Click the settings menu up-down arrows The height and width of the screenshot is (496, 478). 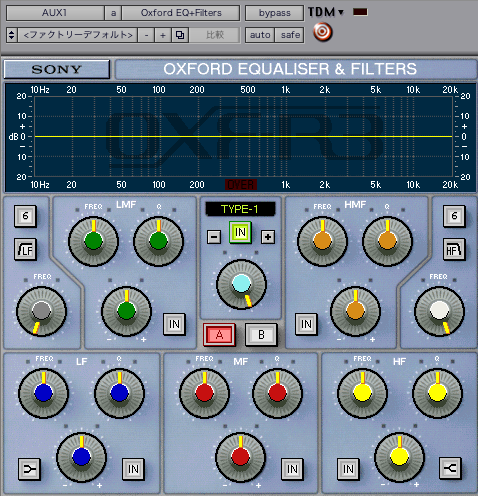click(x=12, y=35)
